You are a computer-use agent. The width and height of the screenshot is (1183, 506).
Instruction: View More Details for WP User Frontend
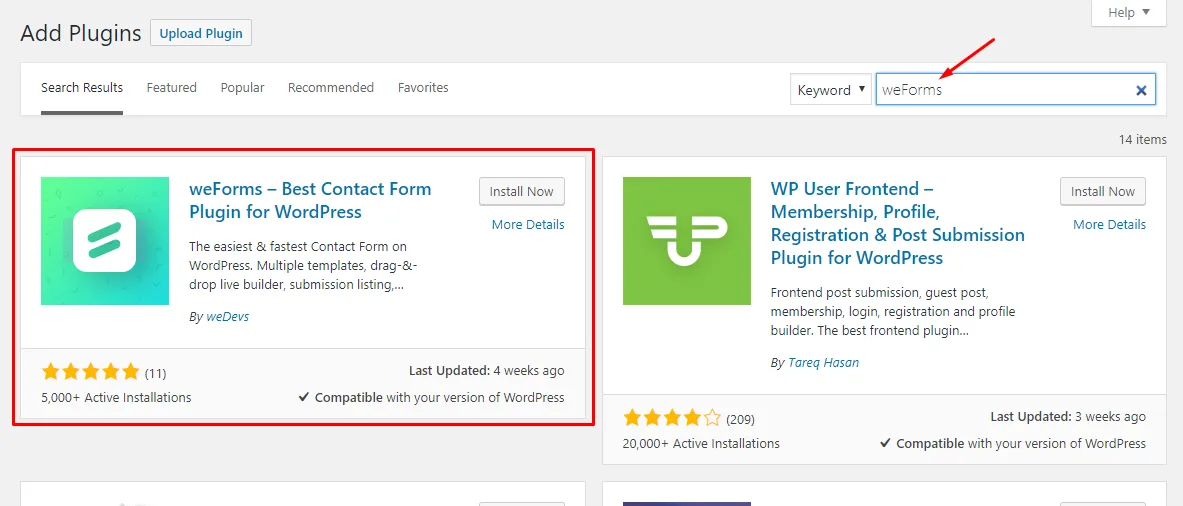pyautogui.click(x=1109, y=225)
